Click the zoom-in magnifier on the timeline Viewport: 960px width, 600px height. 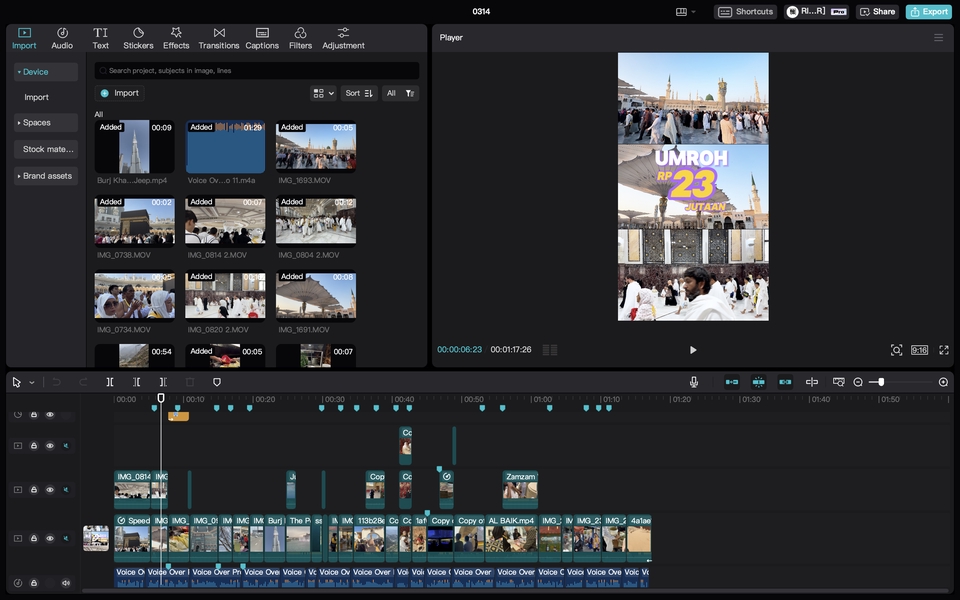click(943, 382)
